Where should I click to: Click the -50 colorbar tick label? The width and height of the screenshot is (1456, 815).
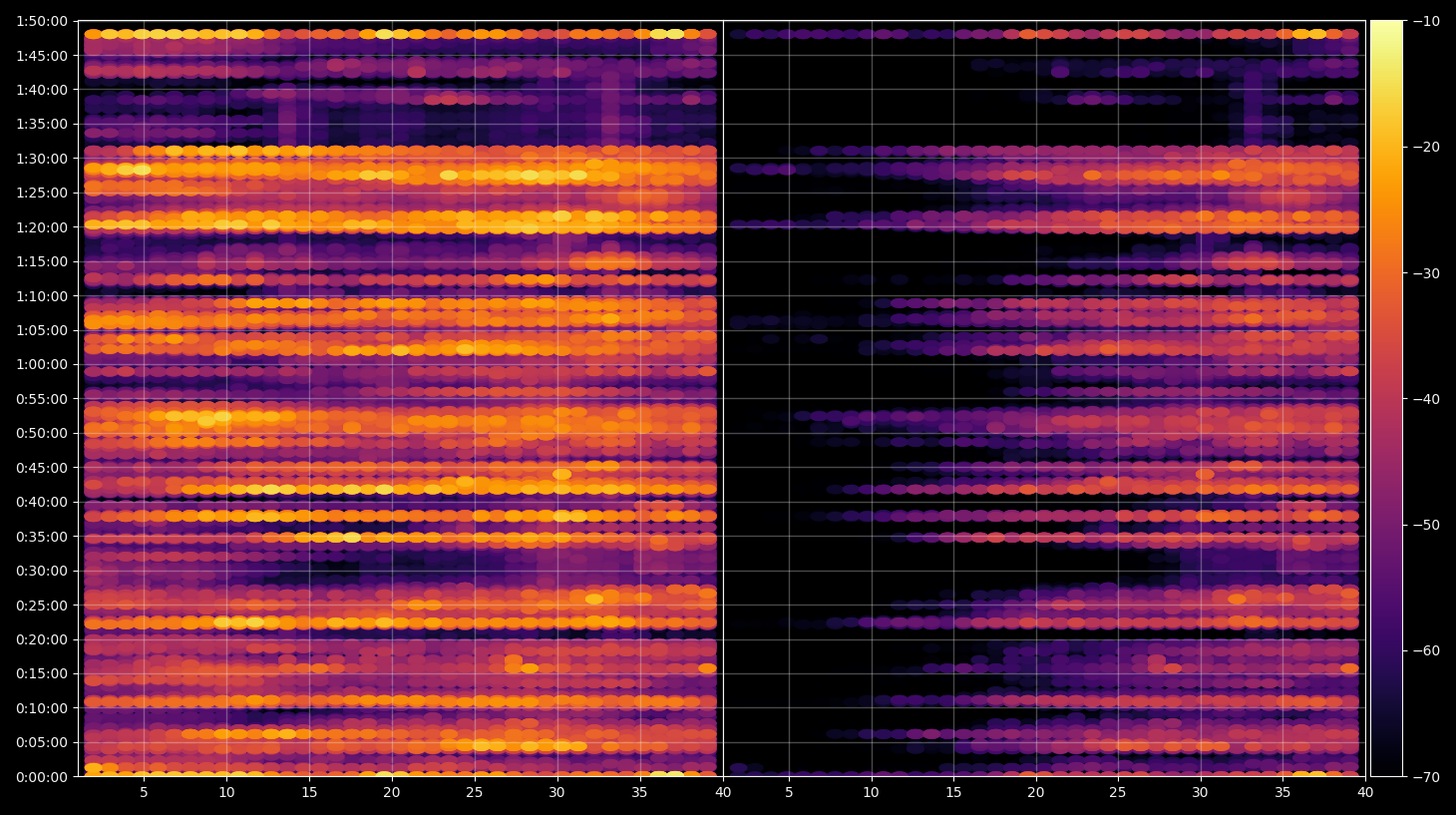click(1427, 525)
